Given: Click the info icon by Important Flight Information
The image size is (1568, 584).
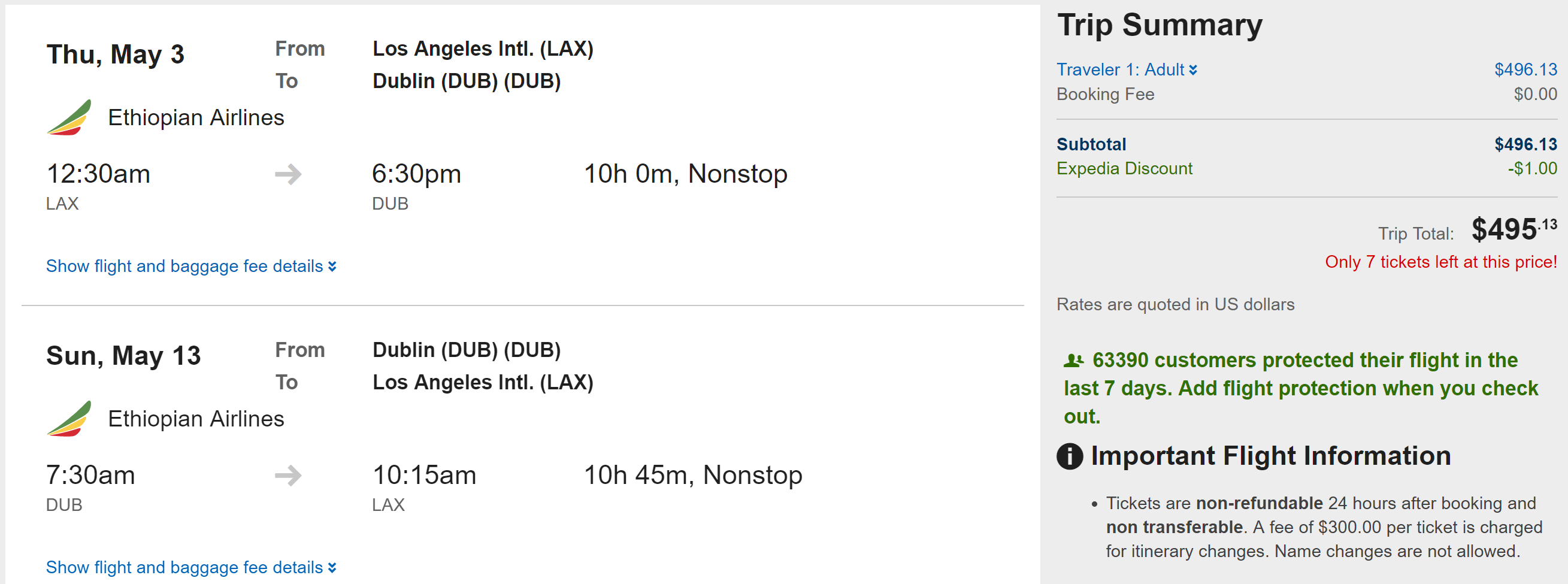Looking at the screenshot, I should tap(1070, 456).
